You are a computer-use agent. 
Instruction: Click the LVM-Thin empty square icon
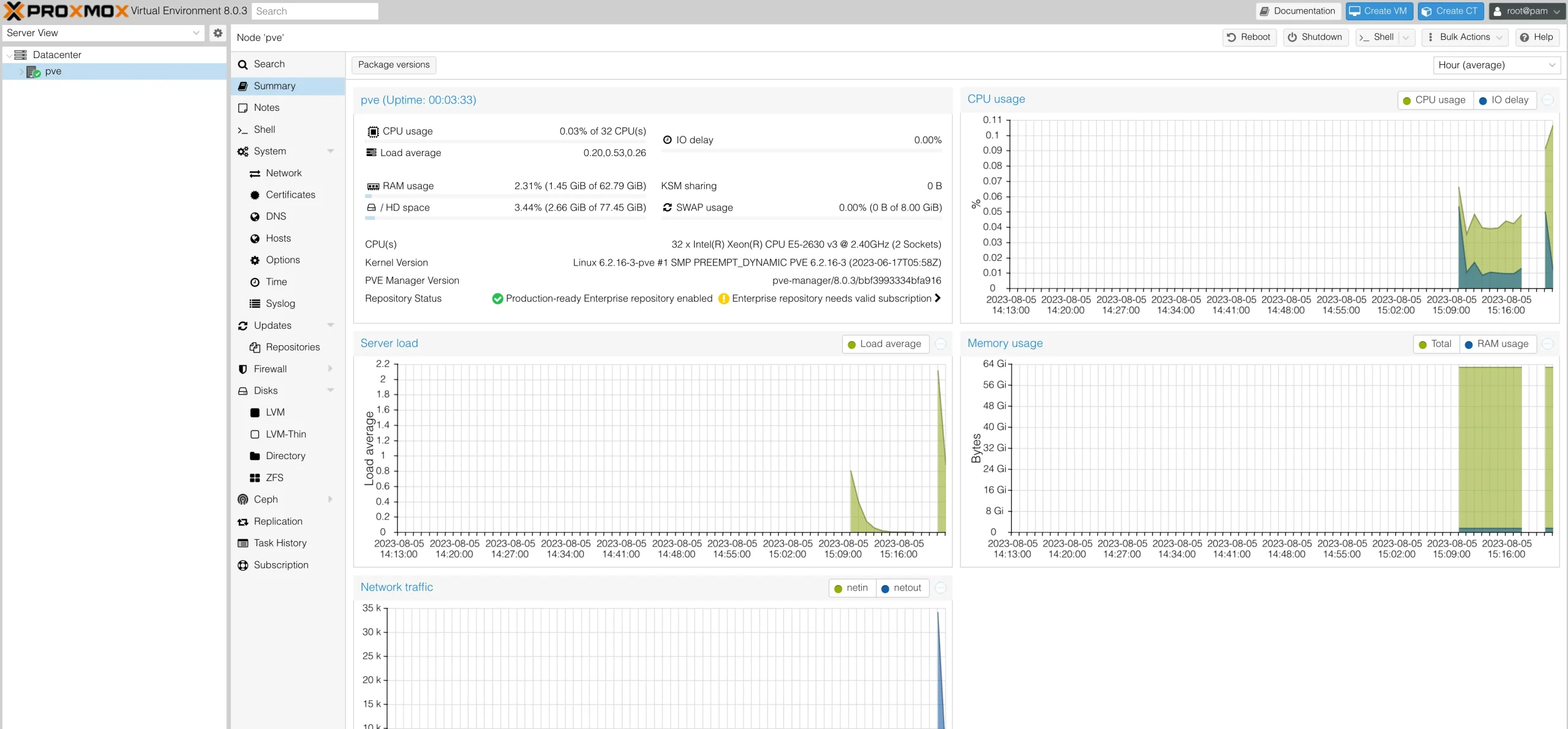coord(255,435)
